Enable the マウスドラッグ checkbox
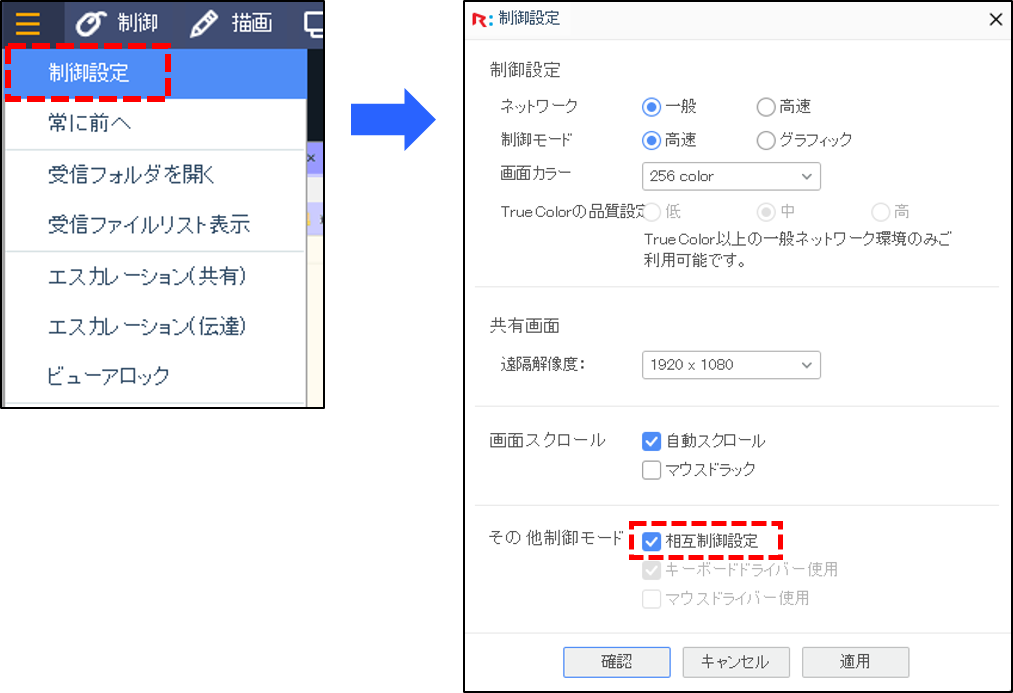The image size is (1013, 693). (651, 470)
